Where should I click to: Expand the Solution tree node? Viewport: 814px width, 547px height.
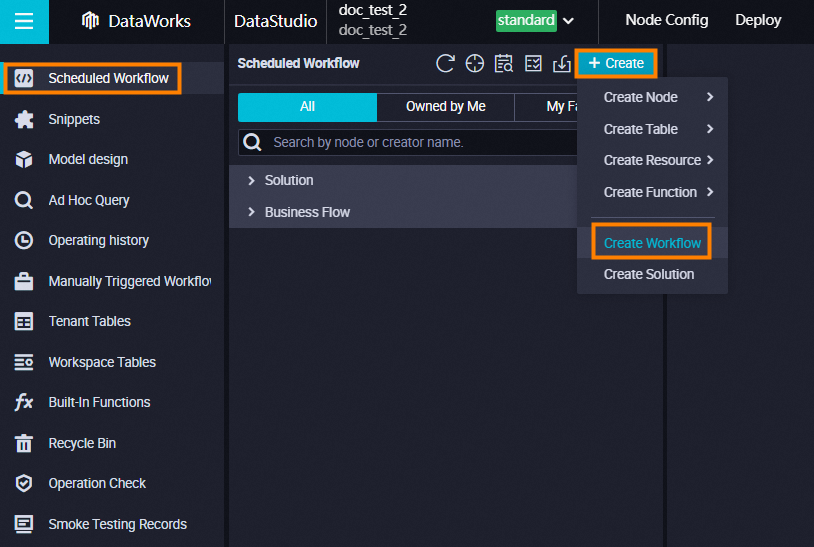251,181
